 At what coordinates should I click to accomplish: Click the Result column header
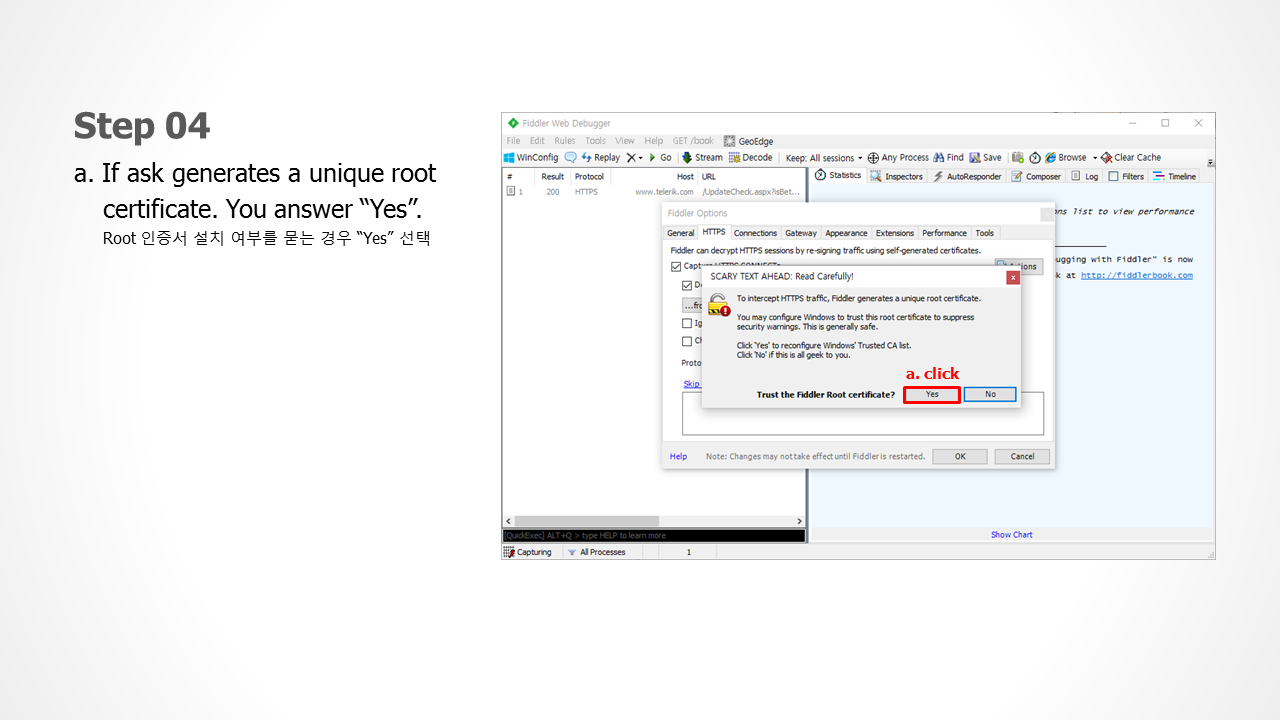click(x=553, y=176)
